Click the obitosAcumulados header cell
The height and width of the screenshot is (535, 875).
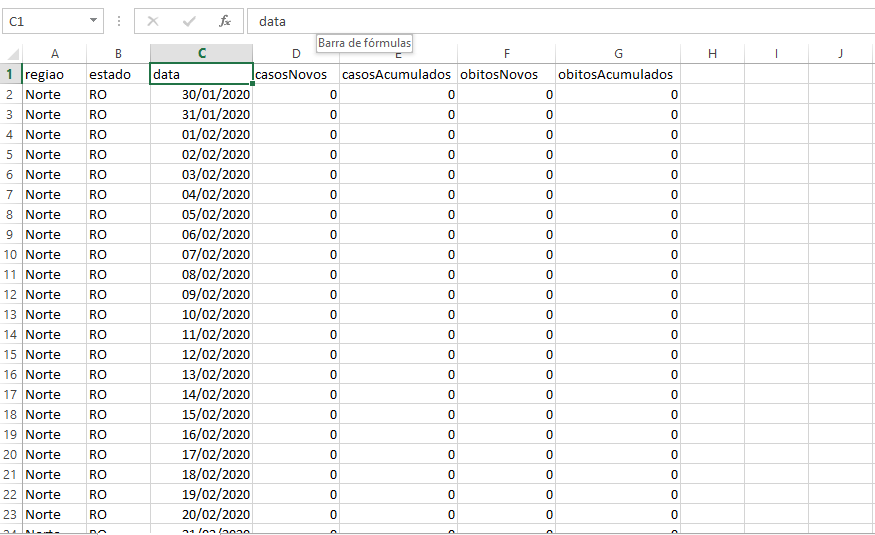point(617,74)
